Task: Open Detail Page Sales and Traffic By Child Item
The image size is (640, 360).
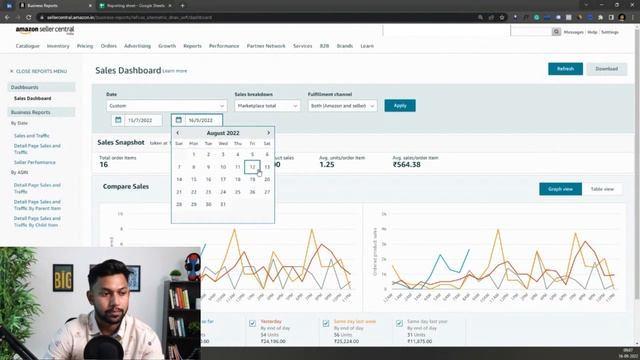Action: [x=37, y=222]
